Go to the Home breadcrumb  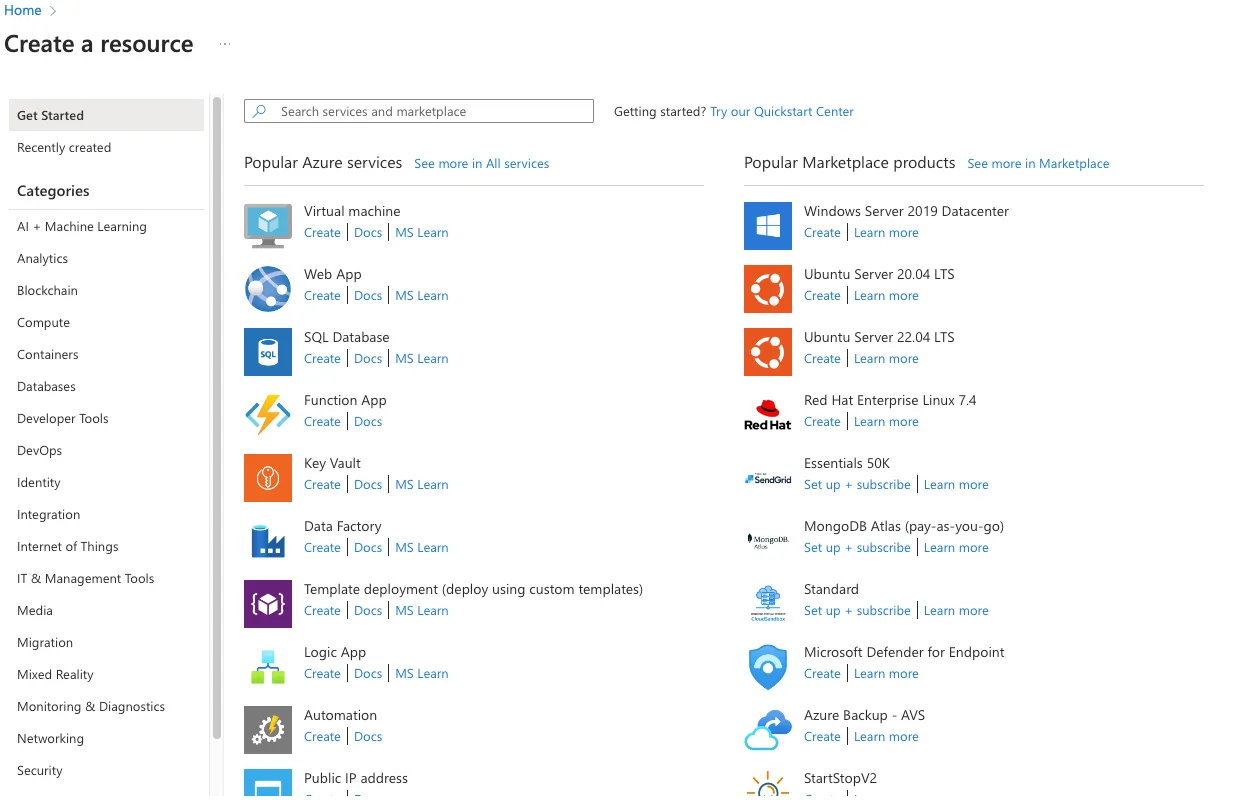[x=23, y=10]
